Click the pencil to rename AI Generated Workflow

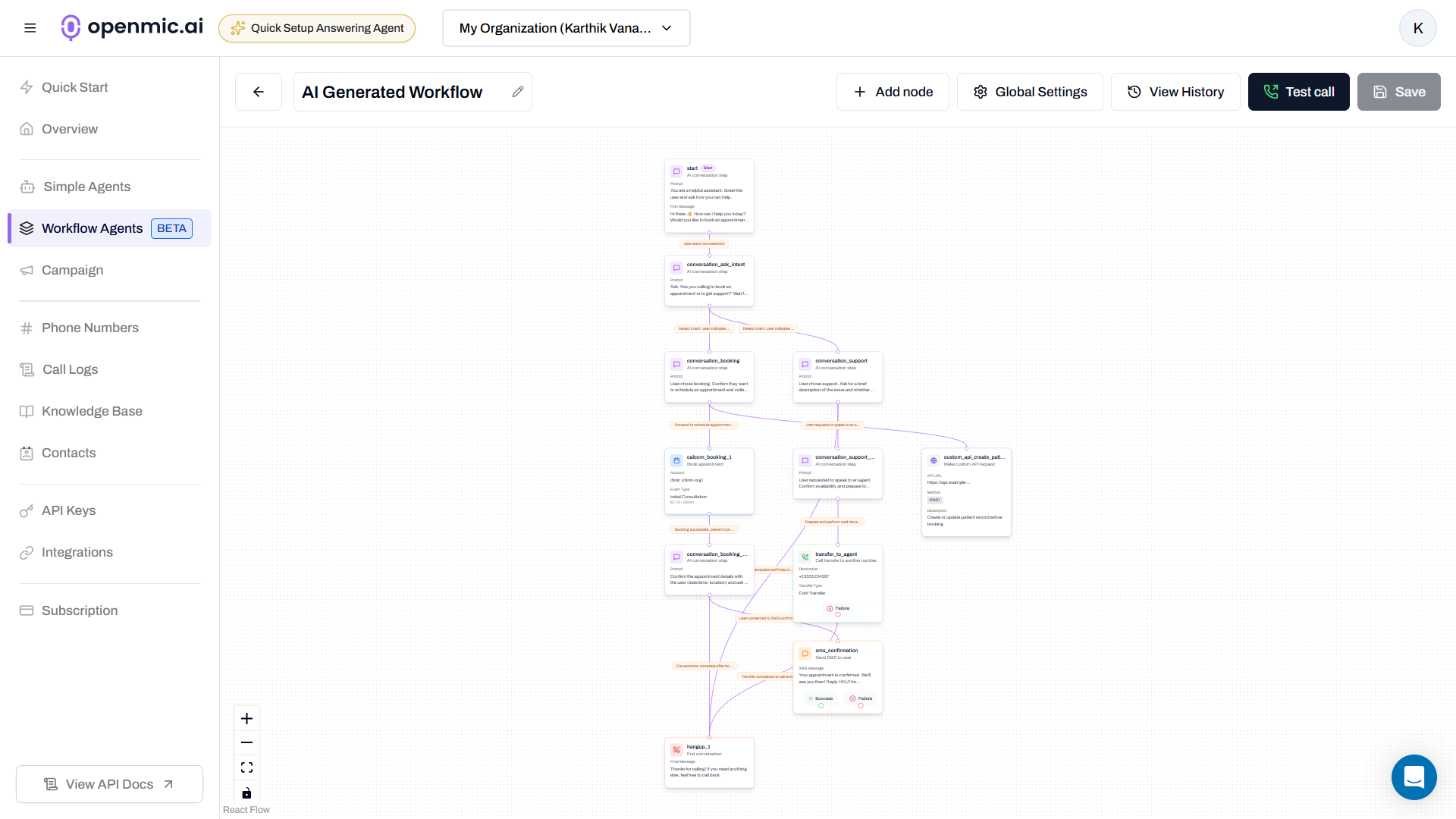518,91
